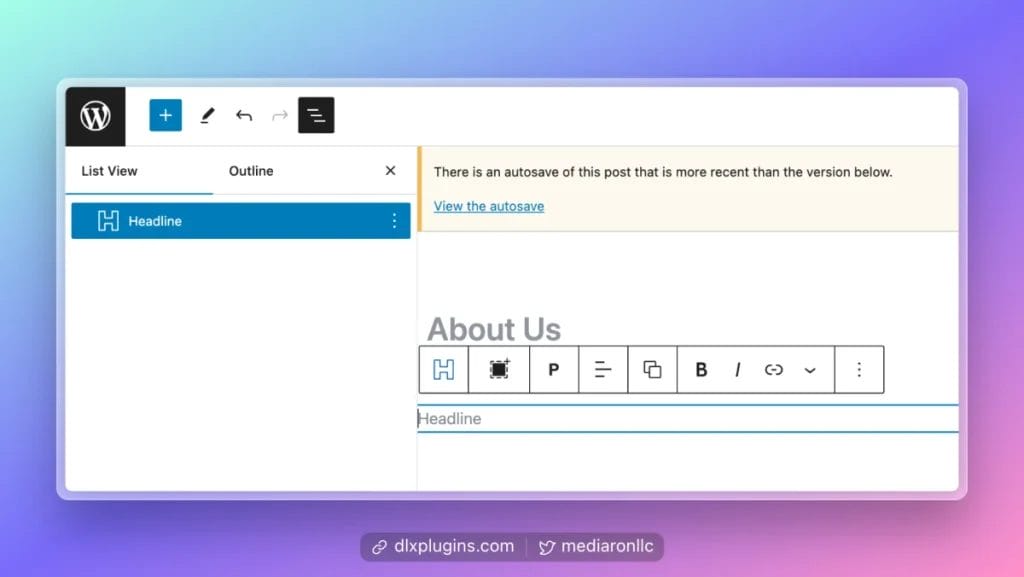Open the text alignment options
1024x577 pixels.
(603, 370)
